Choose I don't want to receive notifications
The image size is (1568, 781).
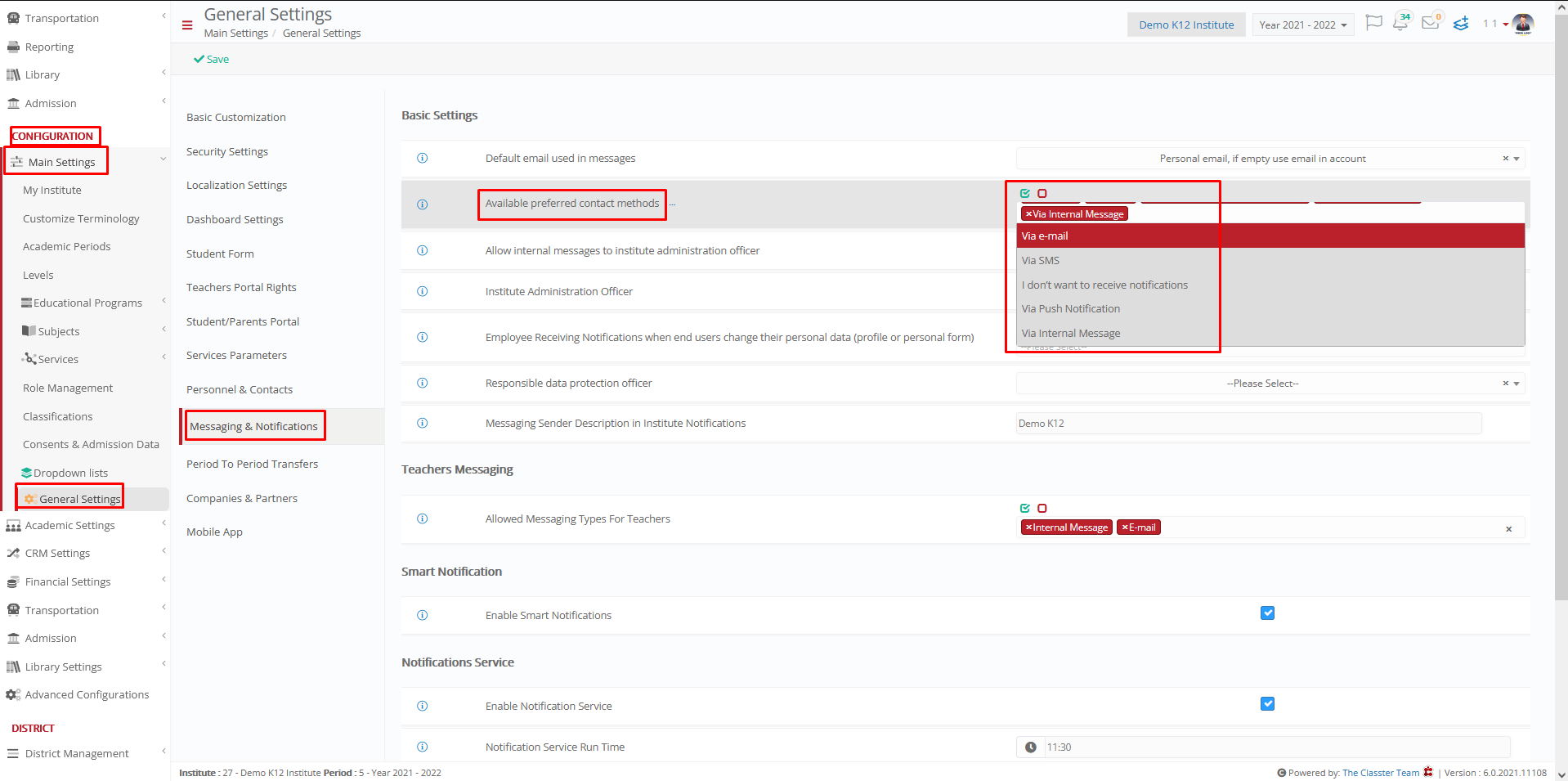pos(1270,285)
